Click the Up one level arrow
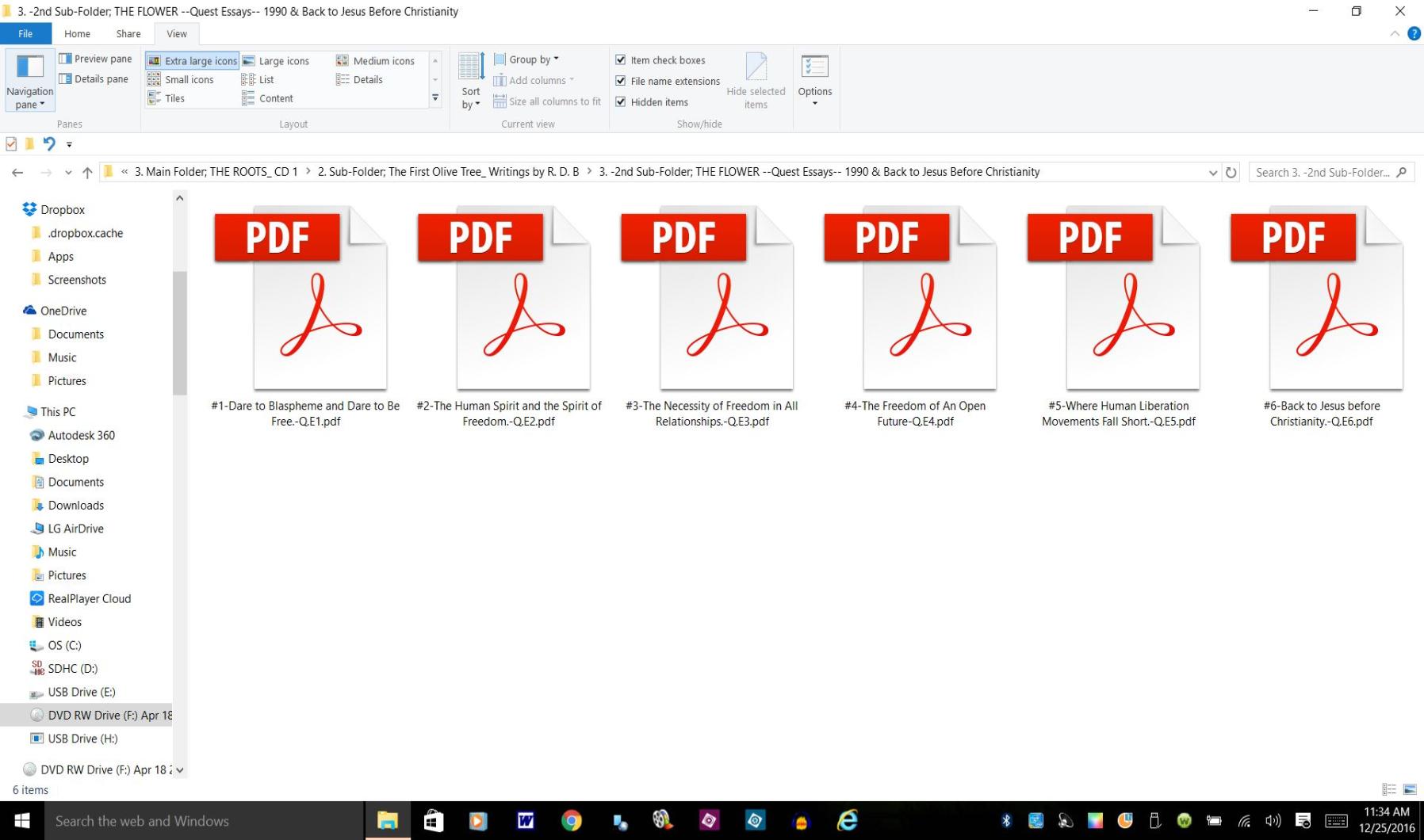1424x840 pixels. (x=87, y=173)
